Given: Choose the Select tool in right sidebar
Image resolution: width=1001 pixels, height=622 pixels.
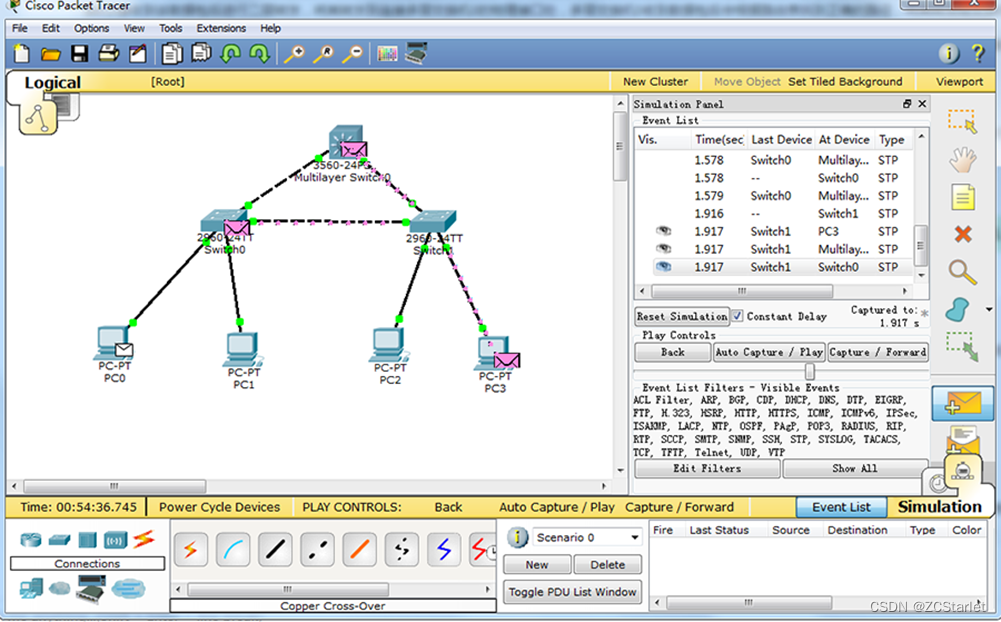Looking at the screenshot, I should coord(962,121).
